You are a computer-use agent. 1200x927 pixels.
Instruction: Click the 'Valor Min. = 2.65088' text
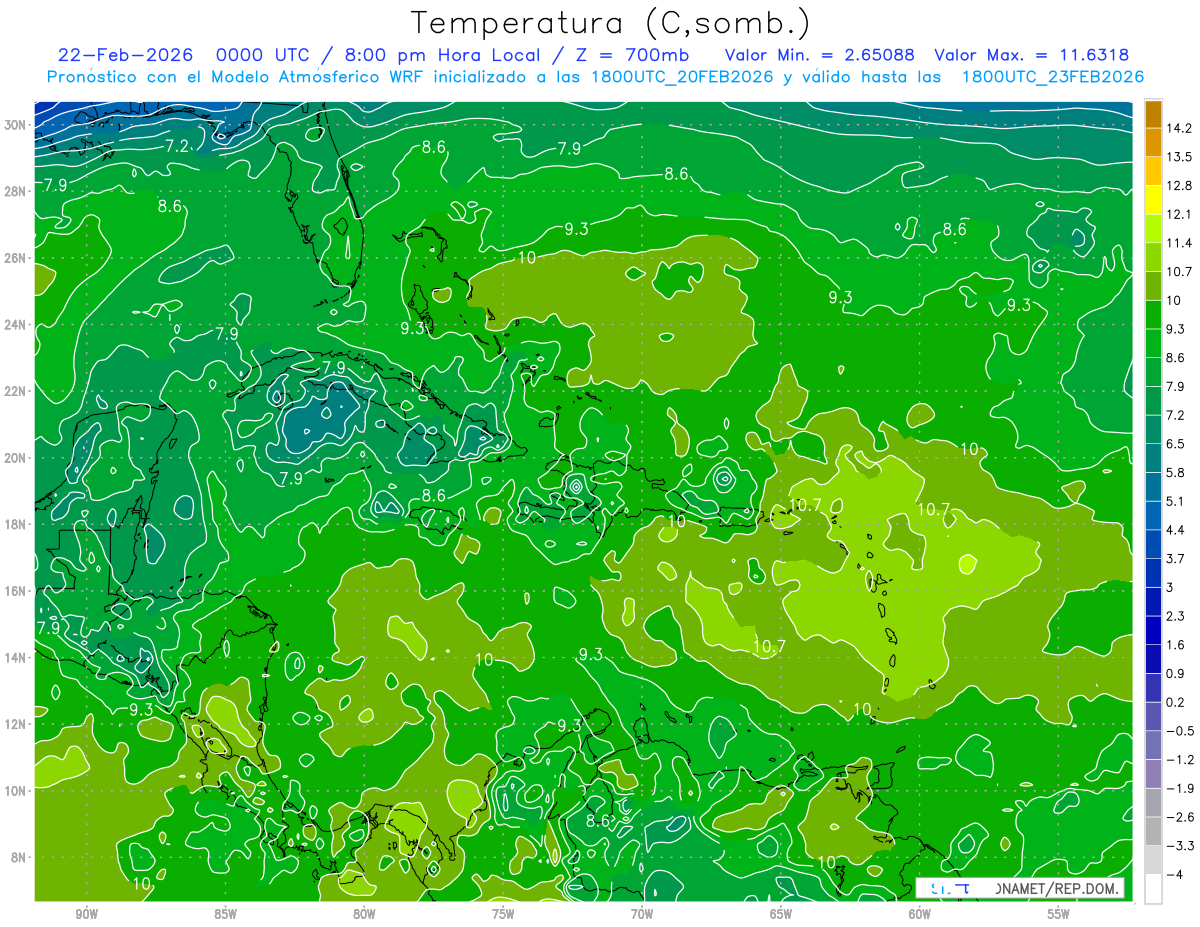click(819, 55)
